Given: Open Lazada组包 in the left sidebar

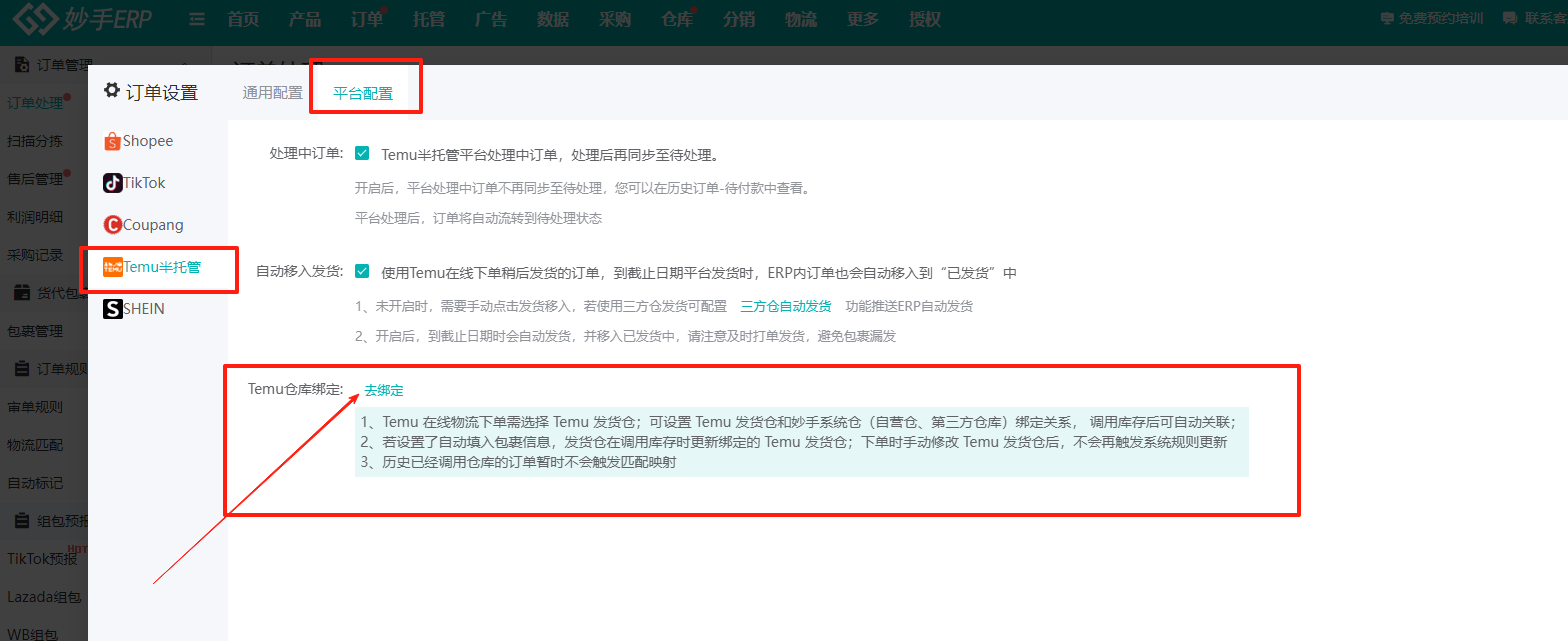Looking at the screenshot, I should click(x=44, y=597).
